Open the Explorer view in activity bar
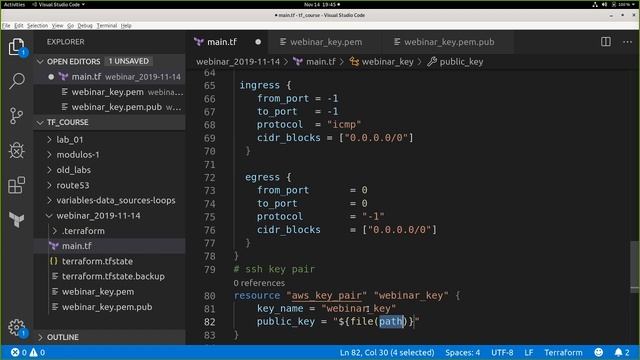The image size is (640, 360). pos(16,47)
